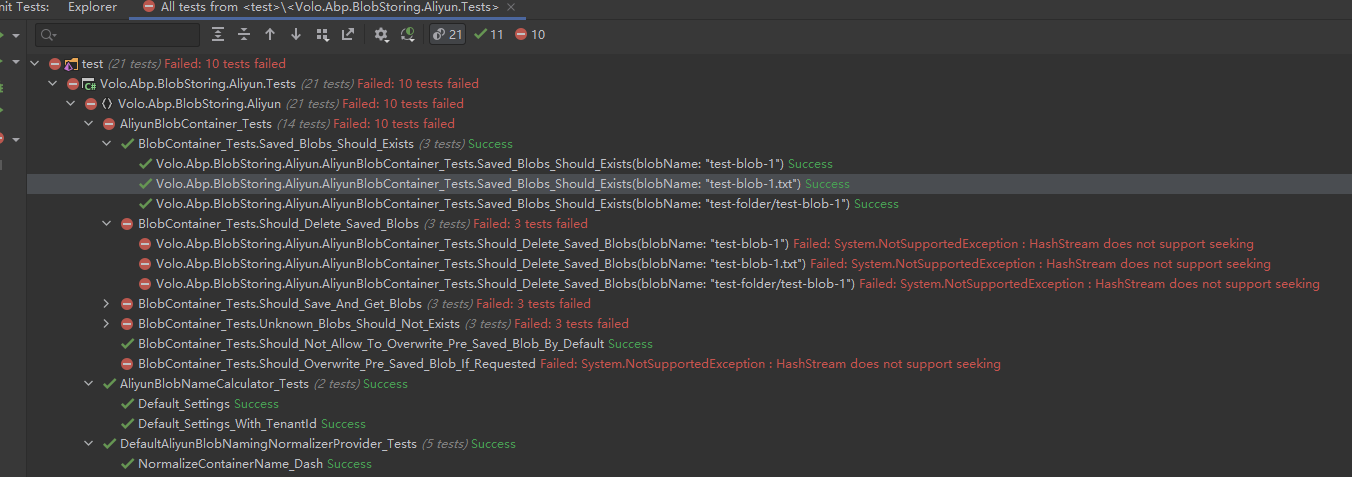
Task: Click the failed icon beside AliyunBlobContainer_Tests
Action: click(109, 124)
